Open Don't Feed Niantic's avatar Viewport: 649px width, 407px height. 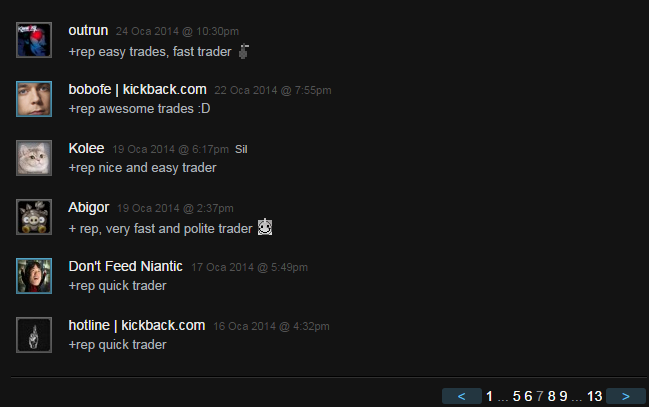click(34, 276)
